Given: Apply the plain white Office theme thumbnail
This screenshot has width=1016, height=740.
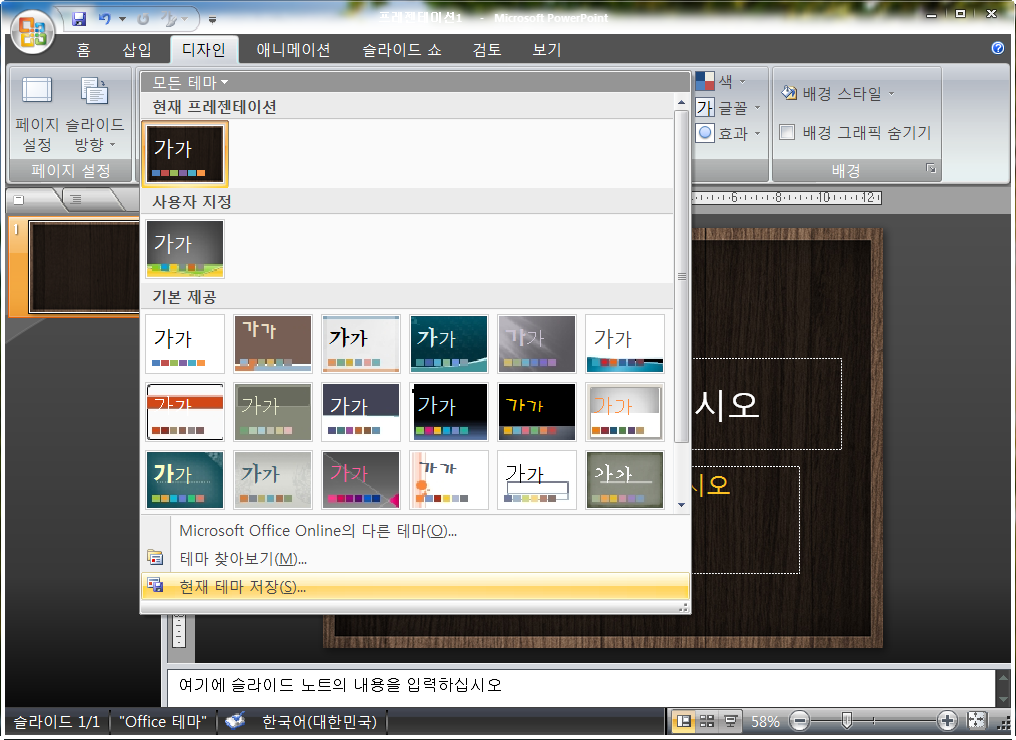Looking at the screenshot, I should (x=185, y=344).
